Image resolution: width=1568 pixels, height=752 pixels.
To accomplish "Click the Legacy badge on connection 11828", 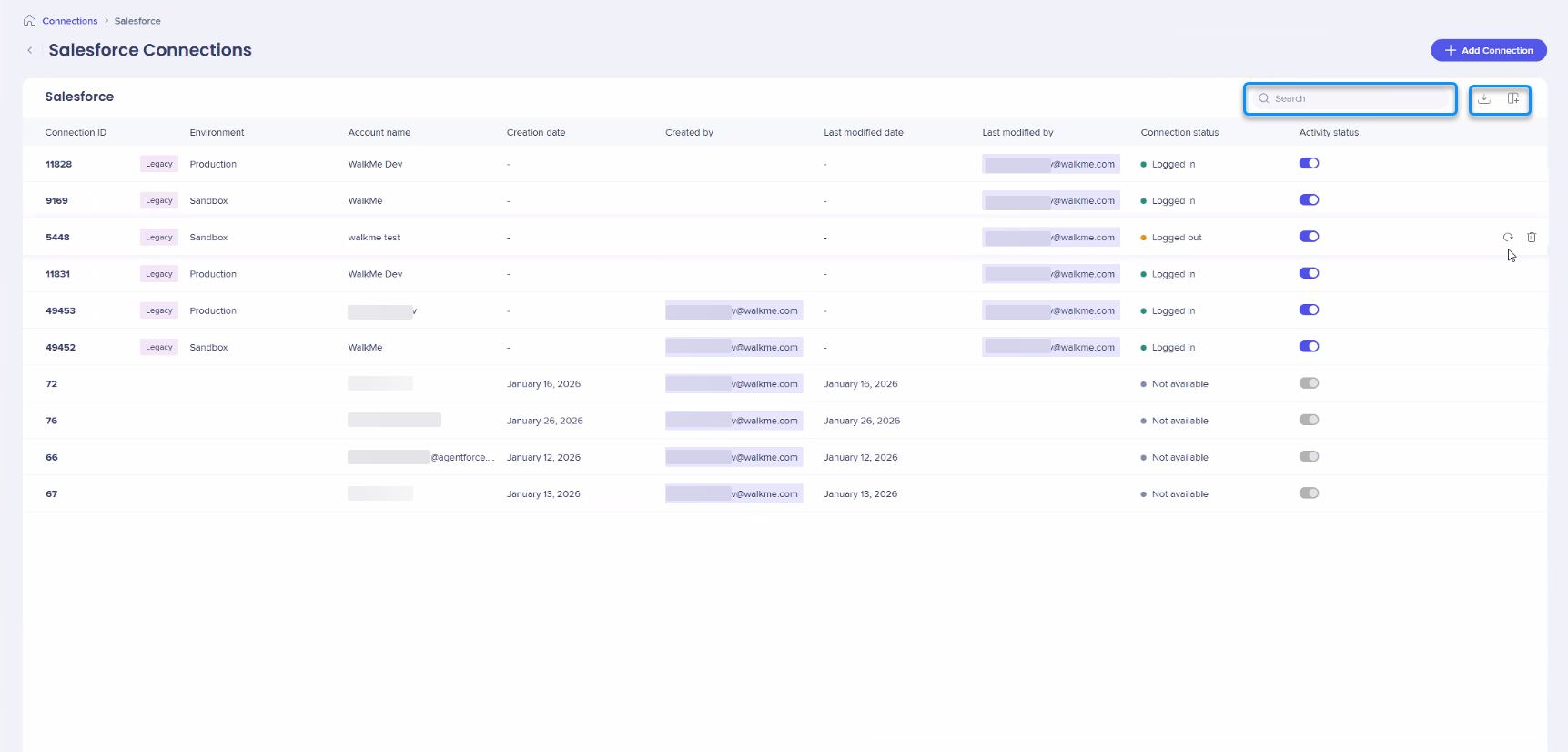I will click(x=159, y=165).
